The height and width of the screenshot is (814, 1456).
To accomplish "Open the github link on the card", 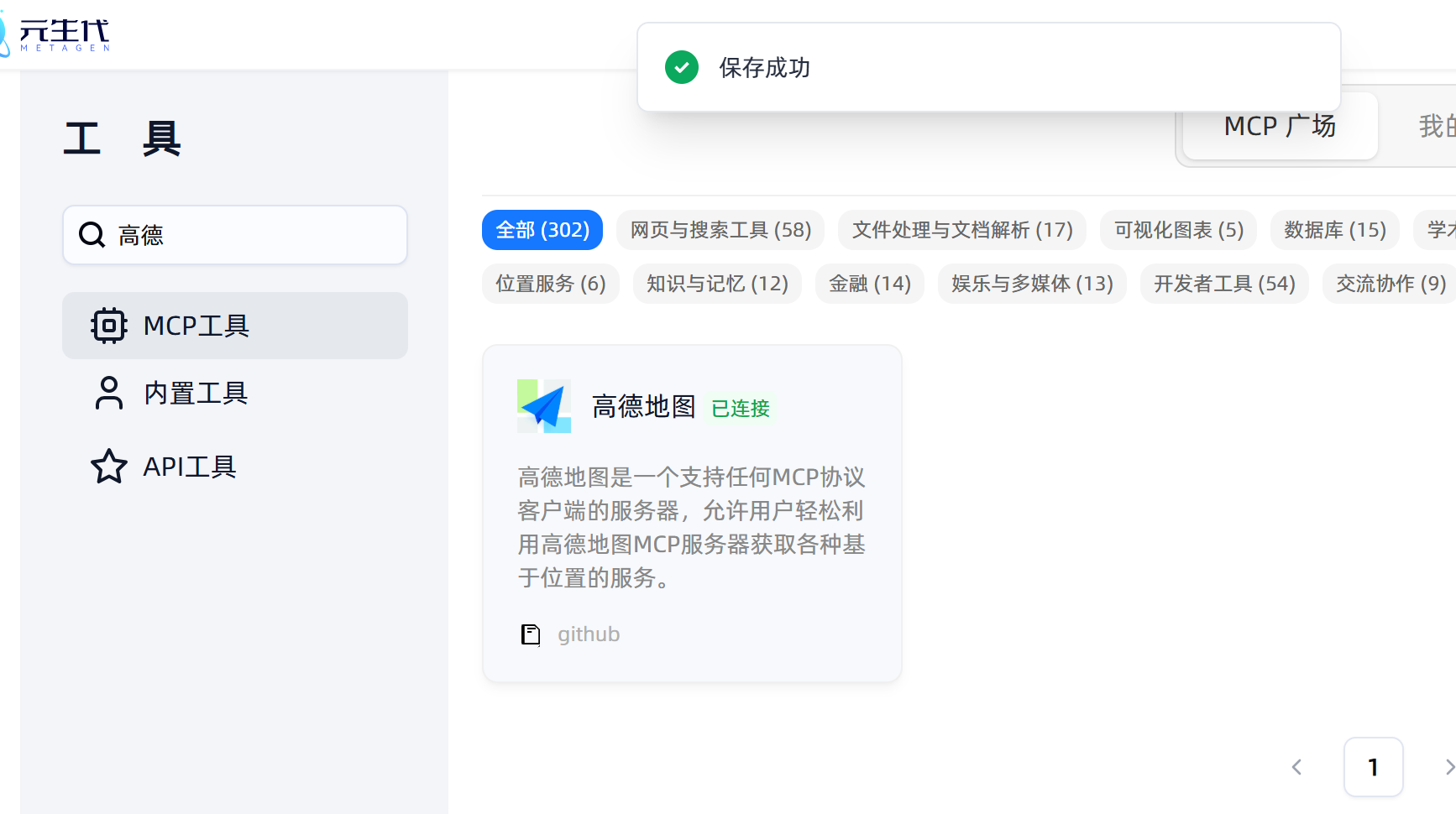I will (589, 634).
